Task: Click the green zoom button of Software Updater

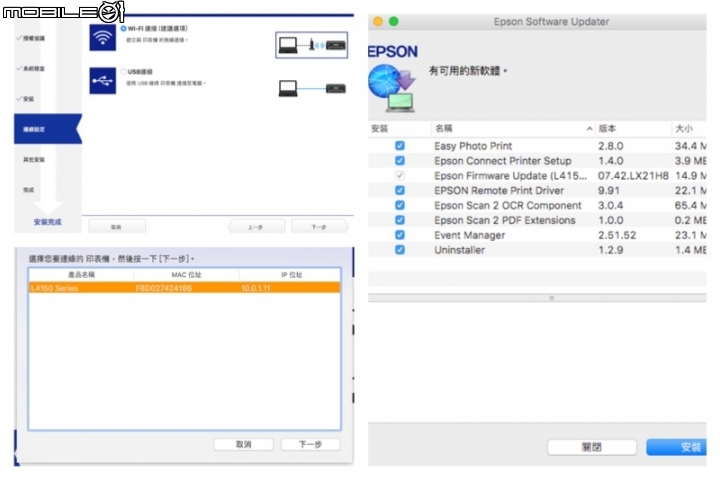Action: 394,21
